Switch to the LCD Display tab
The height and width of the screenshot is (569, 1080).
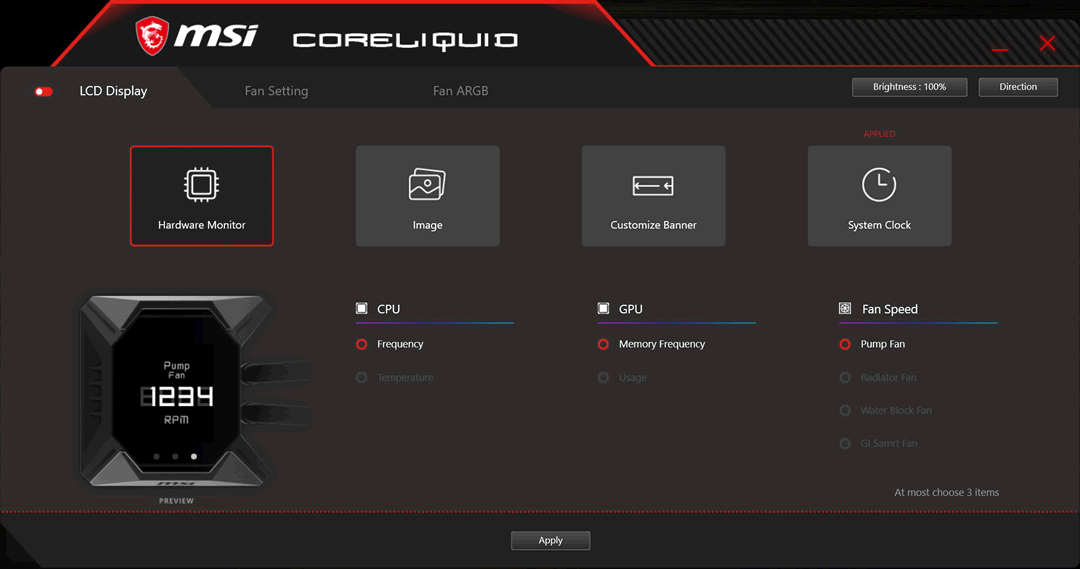[113, 91]
